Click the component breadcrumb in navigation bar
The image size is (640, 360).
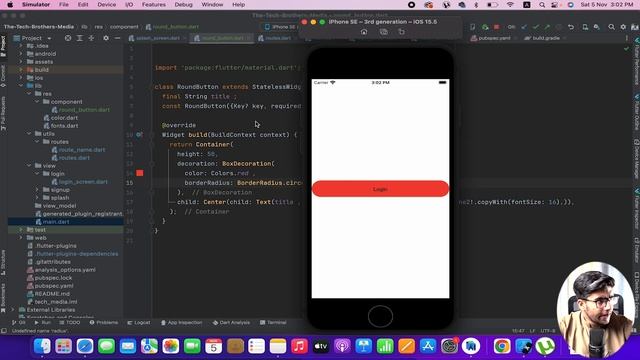tap(124, 27)
